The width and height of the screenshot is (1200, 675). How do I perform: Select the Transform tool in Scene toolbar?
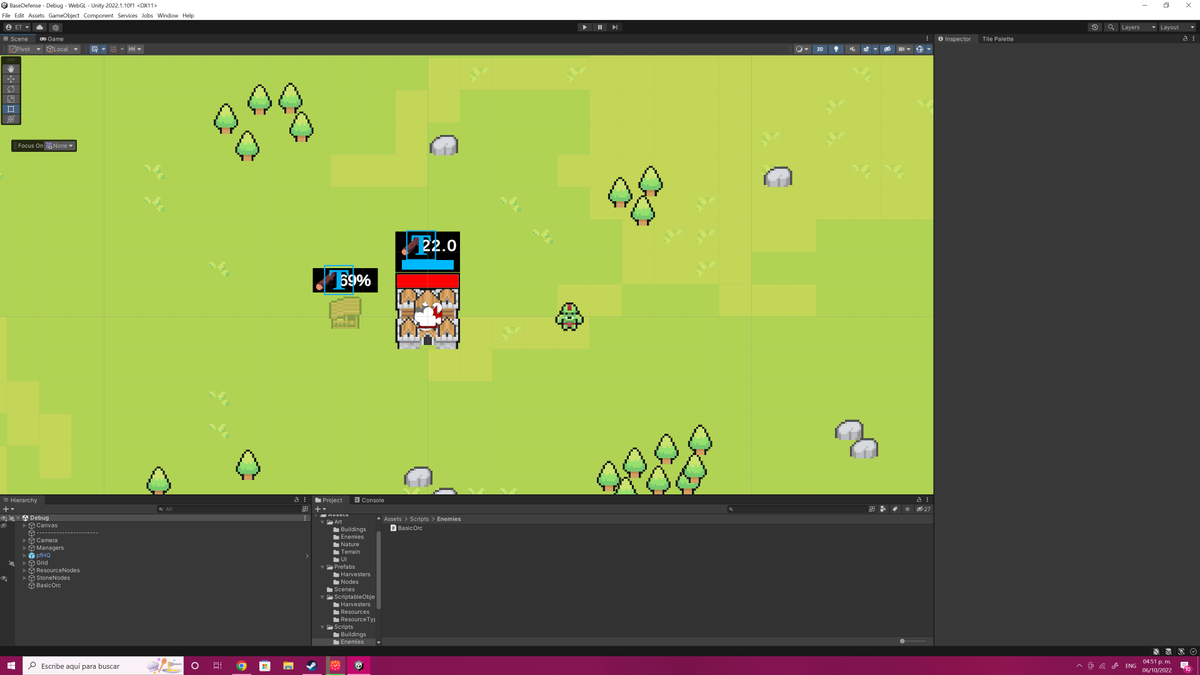11,118
